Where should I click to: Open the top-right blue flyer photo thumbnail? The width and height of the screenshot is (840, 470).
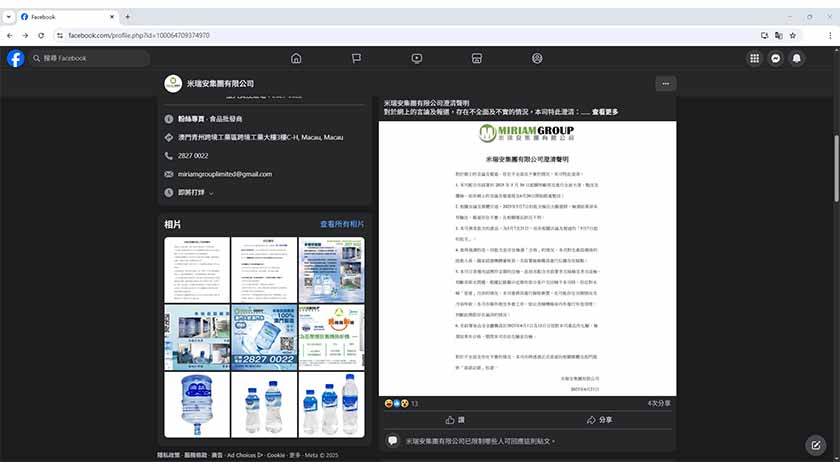[x=332, y=270]
